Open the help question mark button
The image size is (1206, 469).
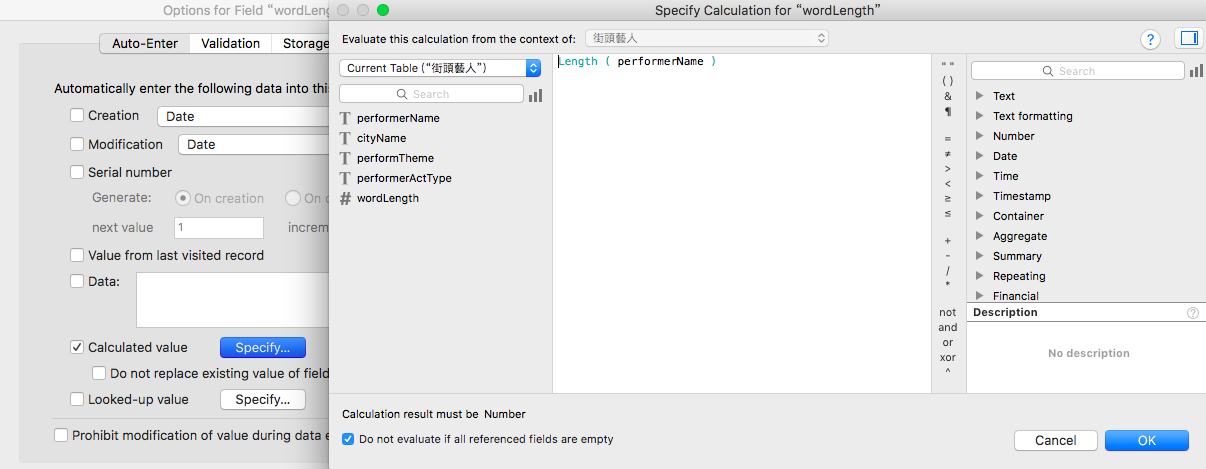click(x=1150, y=39)
